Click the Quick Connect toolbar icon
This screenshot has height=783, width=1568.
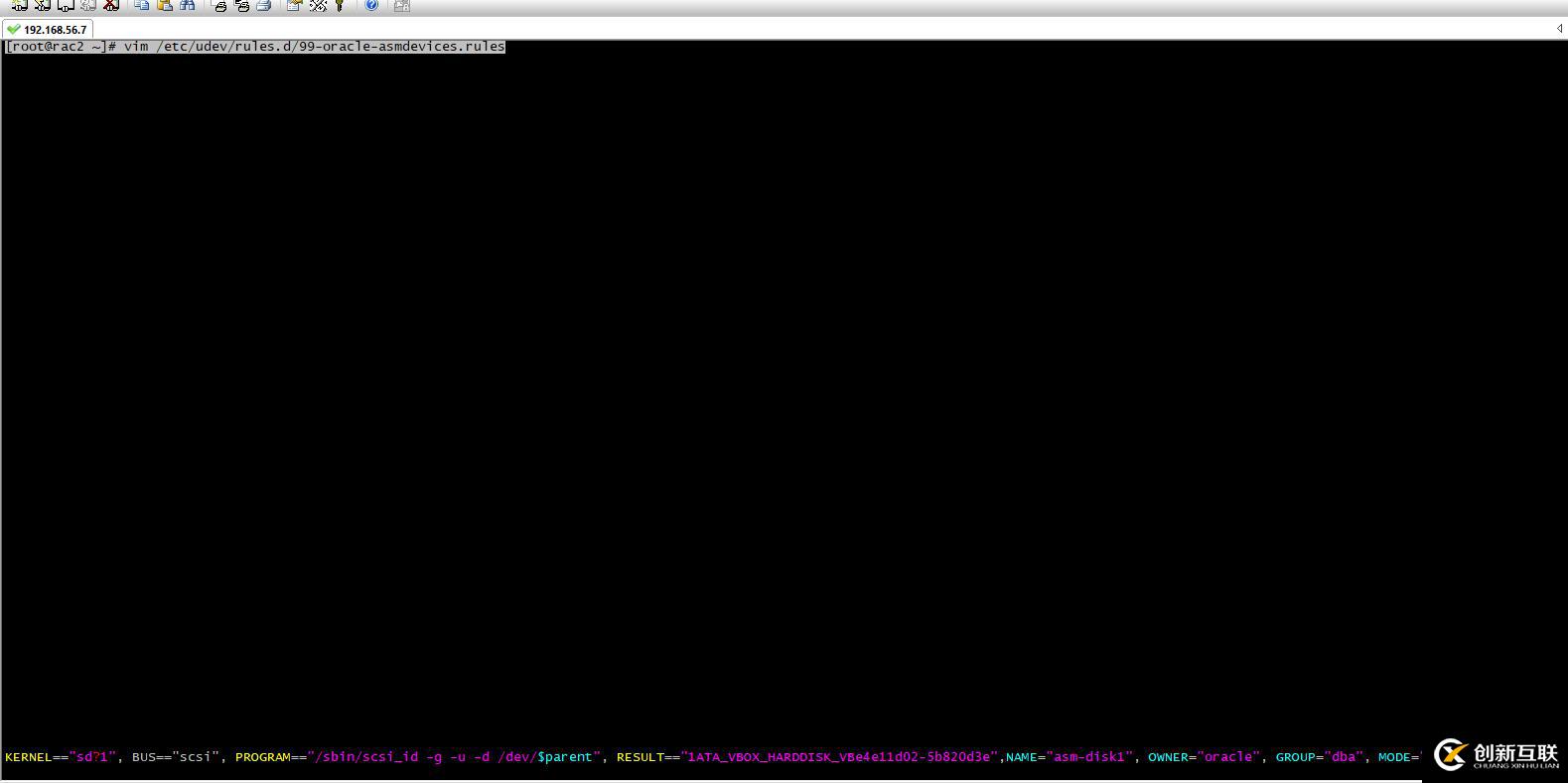click(42, 5)
